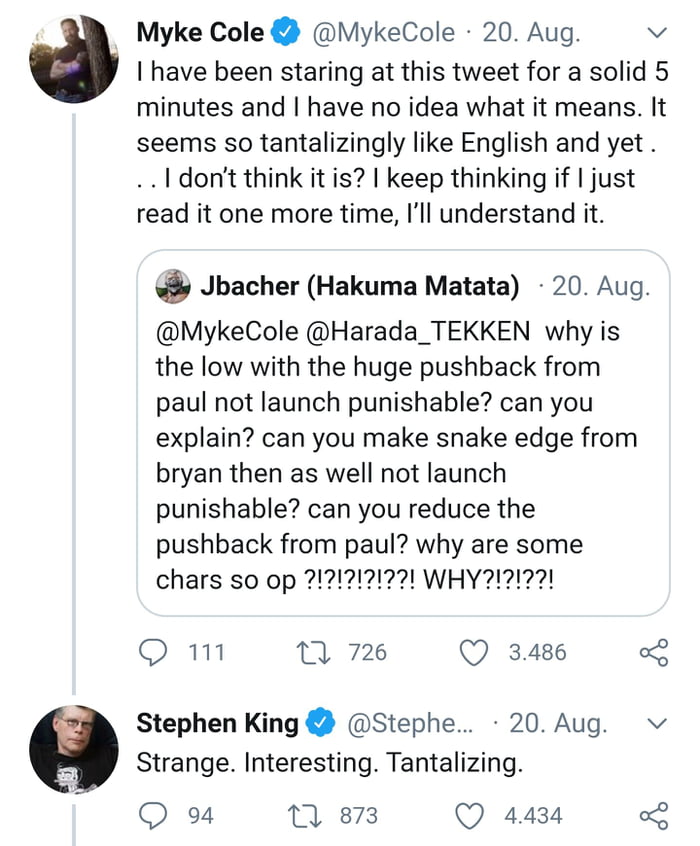700x846 pixels.
Task: Open the share icon on Myke Cole's tweet
Action: (x=652, y=652)
